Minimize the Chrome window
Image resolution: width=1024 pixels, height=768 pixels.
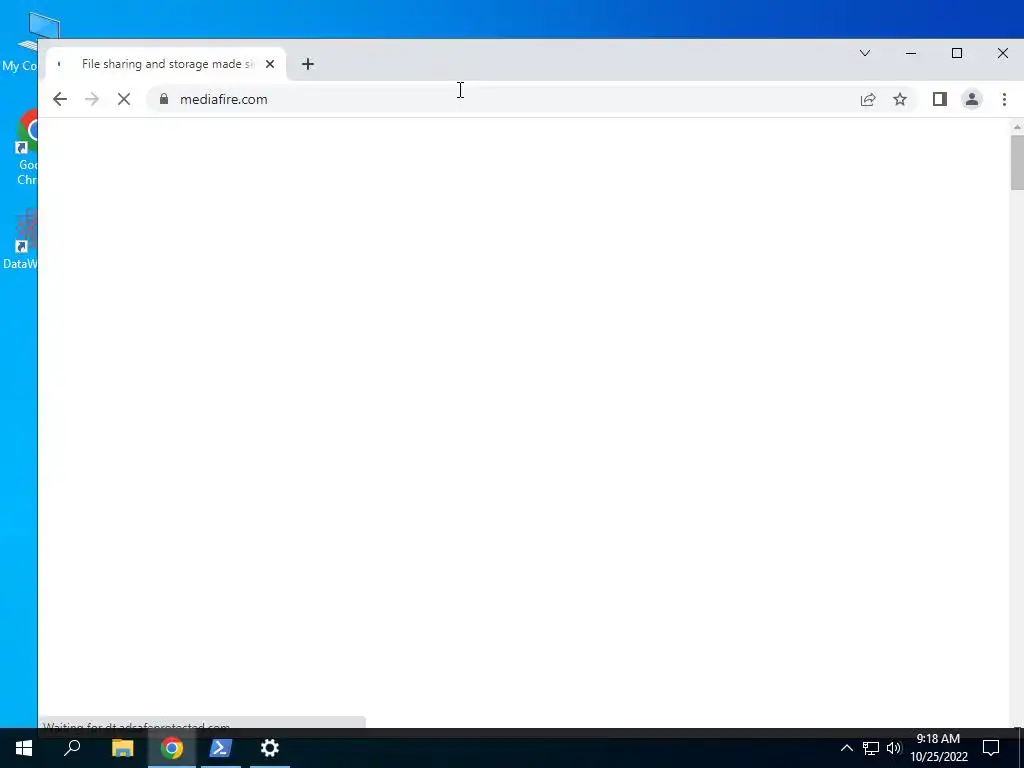(911, 54)
